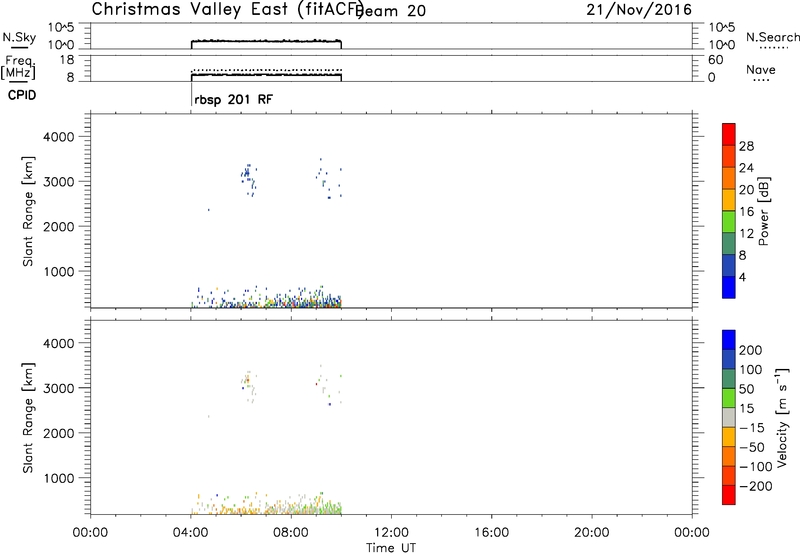Click the 'Beam 20' label
800x554 pixels.
coord(391,10)
